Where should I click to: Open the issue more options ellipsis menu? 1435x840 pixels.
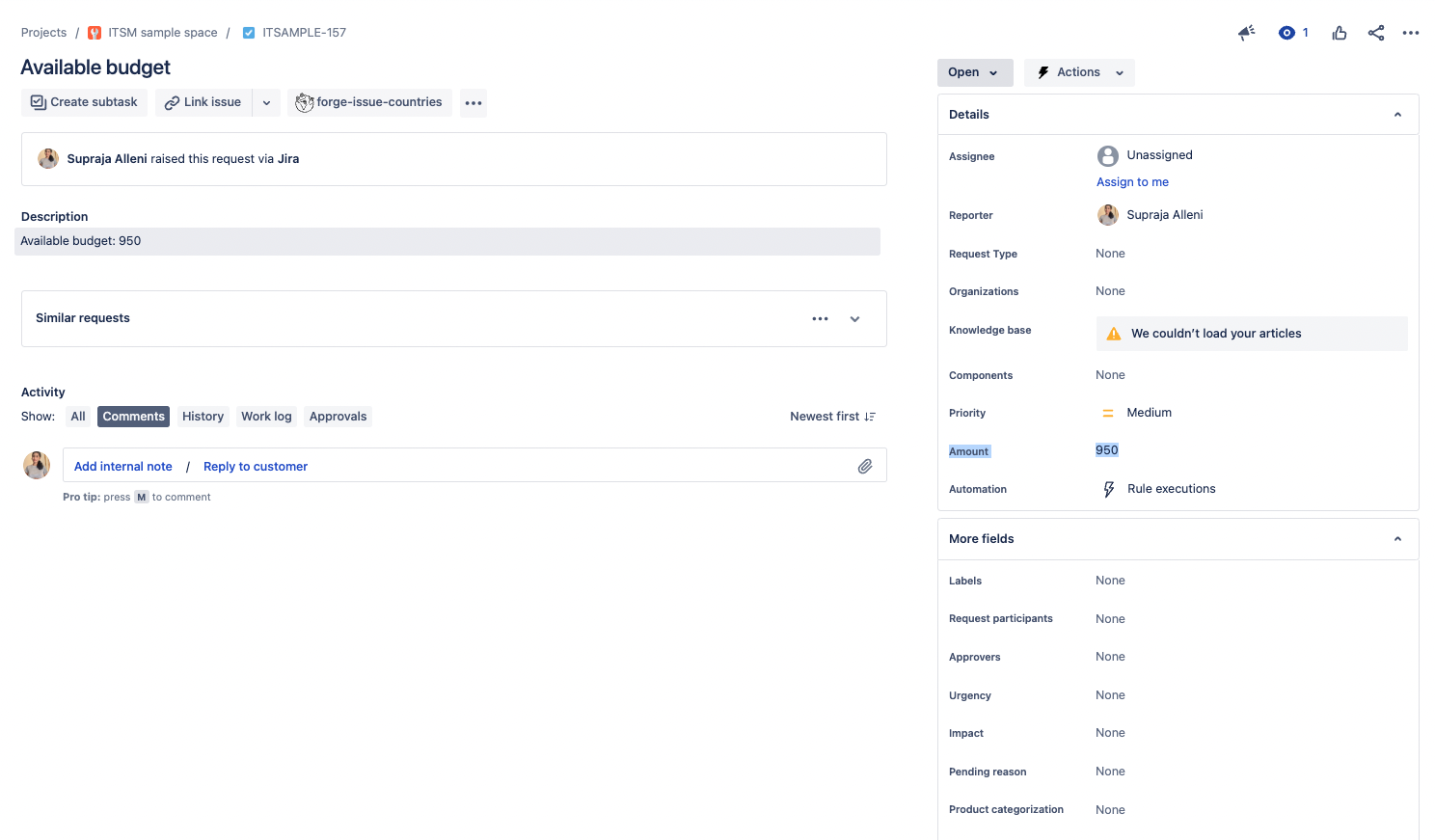pos(1410,32)
